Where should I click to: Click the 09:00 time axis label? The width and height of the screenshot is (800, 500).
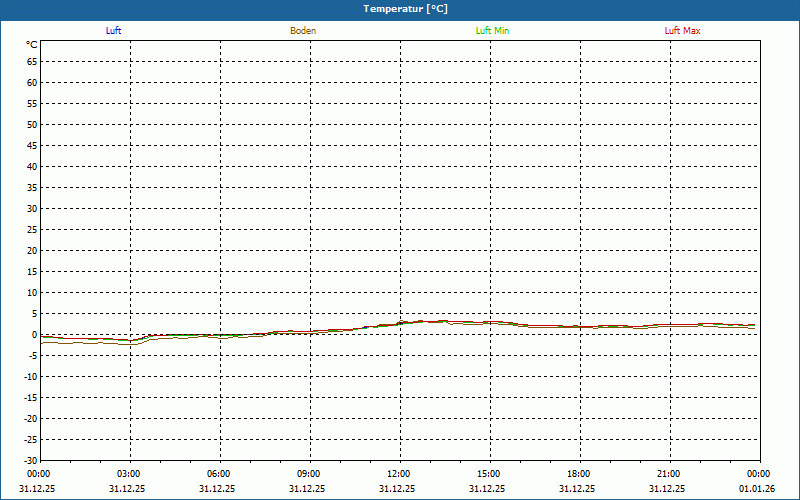pos(308,474)
